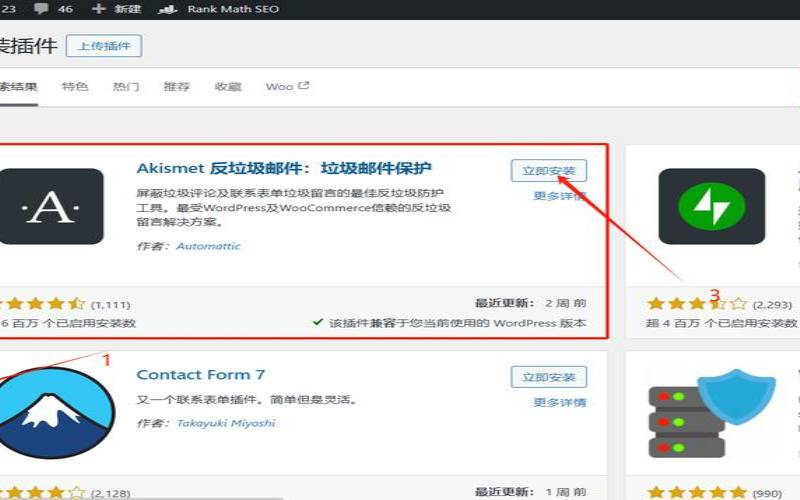The width and height of the screenshot is (800, 500).
Task: Open the Takayuki Miyoshi author link
Action: tap(226, 423)
